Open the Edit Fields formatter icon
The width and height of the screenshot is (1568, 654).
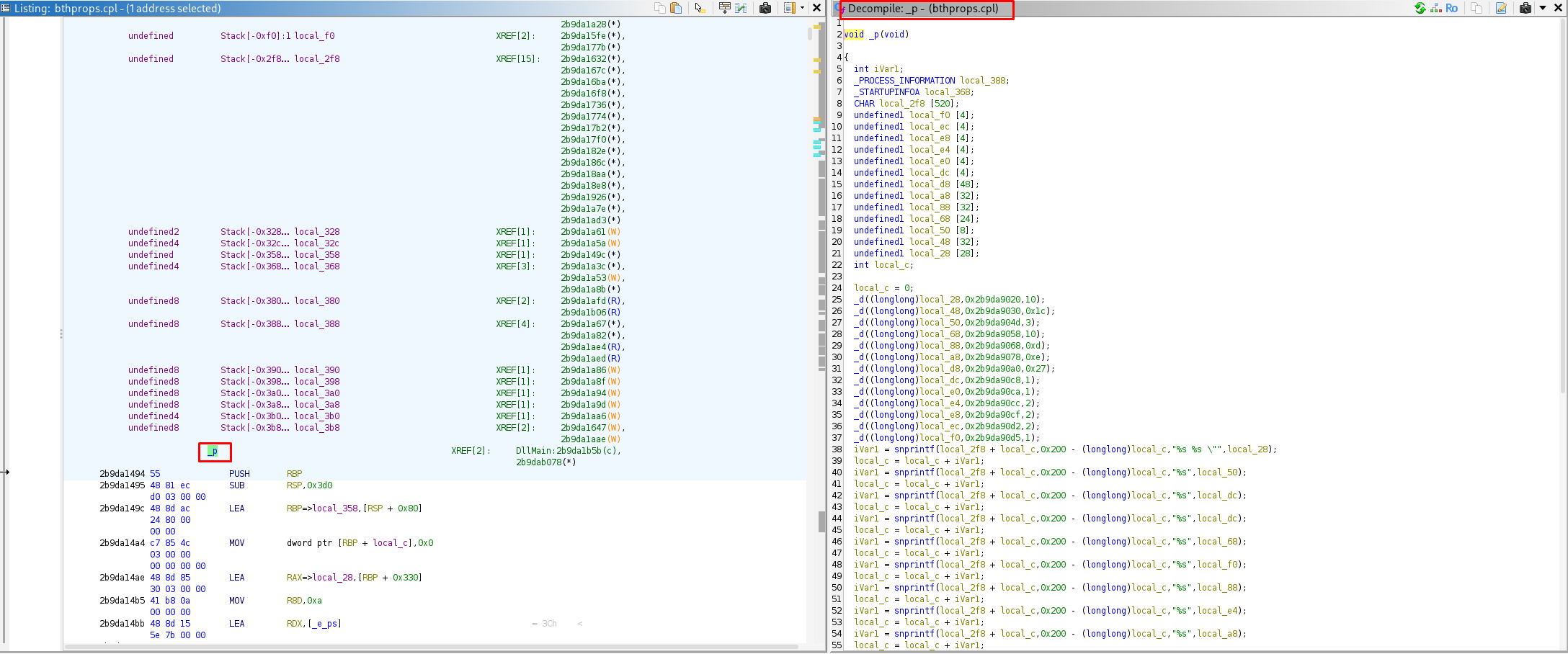(724, 7)
